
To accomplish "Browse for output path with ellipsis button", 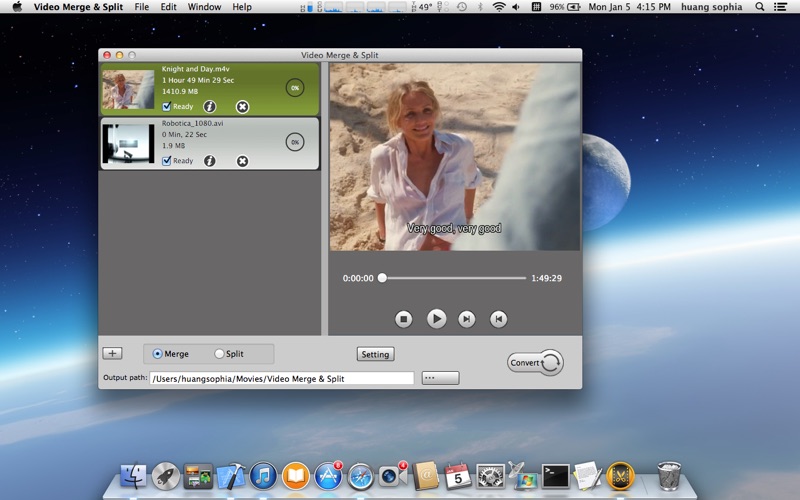I will (x=440, y=378).
